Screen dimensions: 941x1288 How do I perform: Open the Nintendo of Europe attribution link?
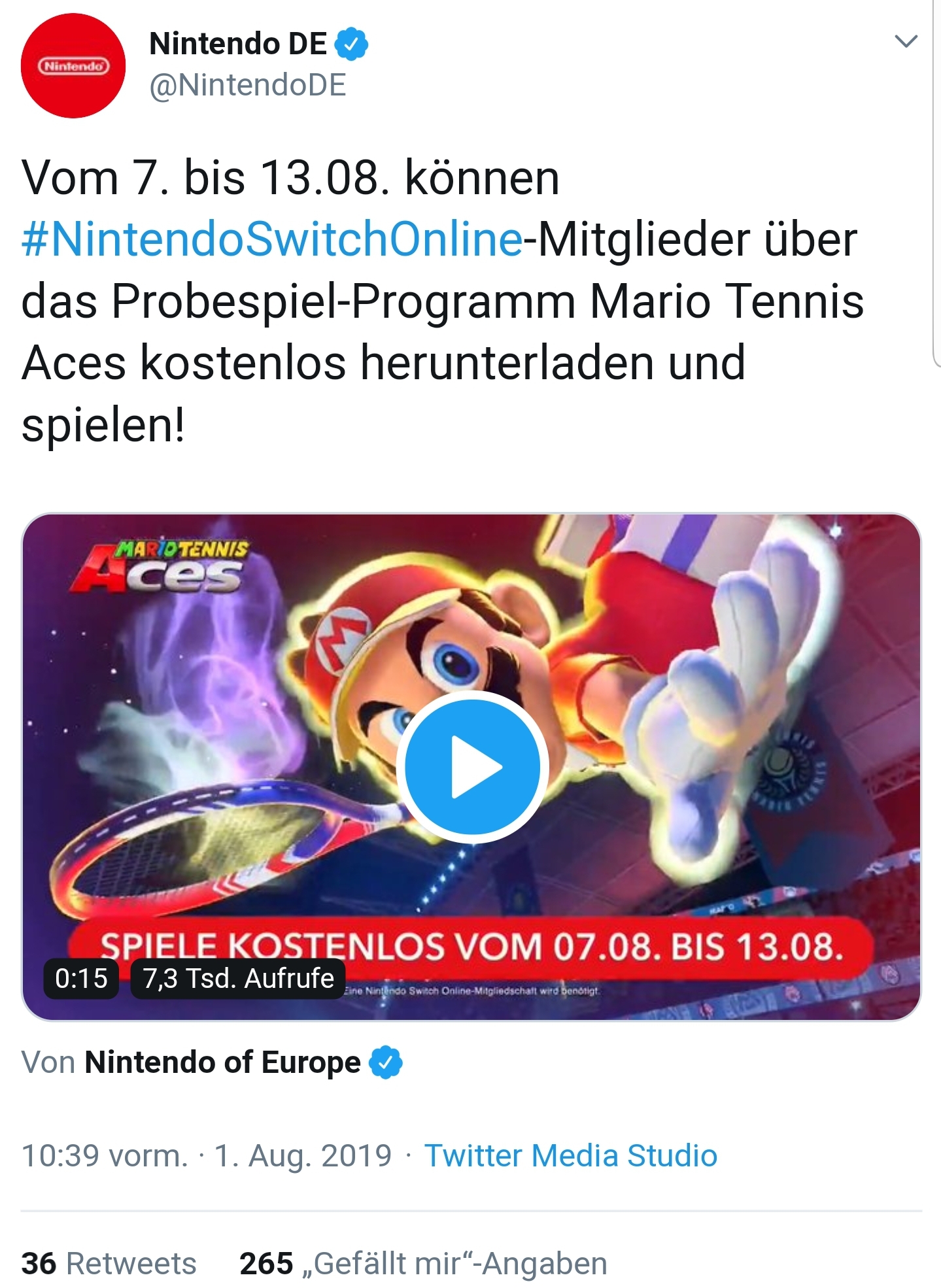tap(222, 1062)
